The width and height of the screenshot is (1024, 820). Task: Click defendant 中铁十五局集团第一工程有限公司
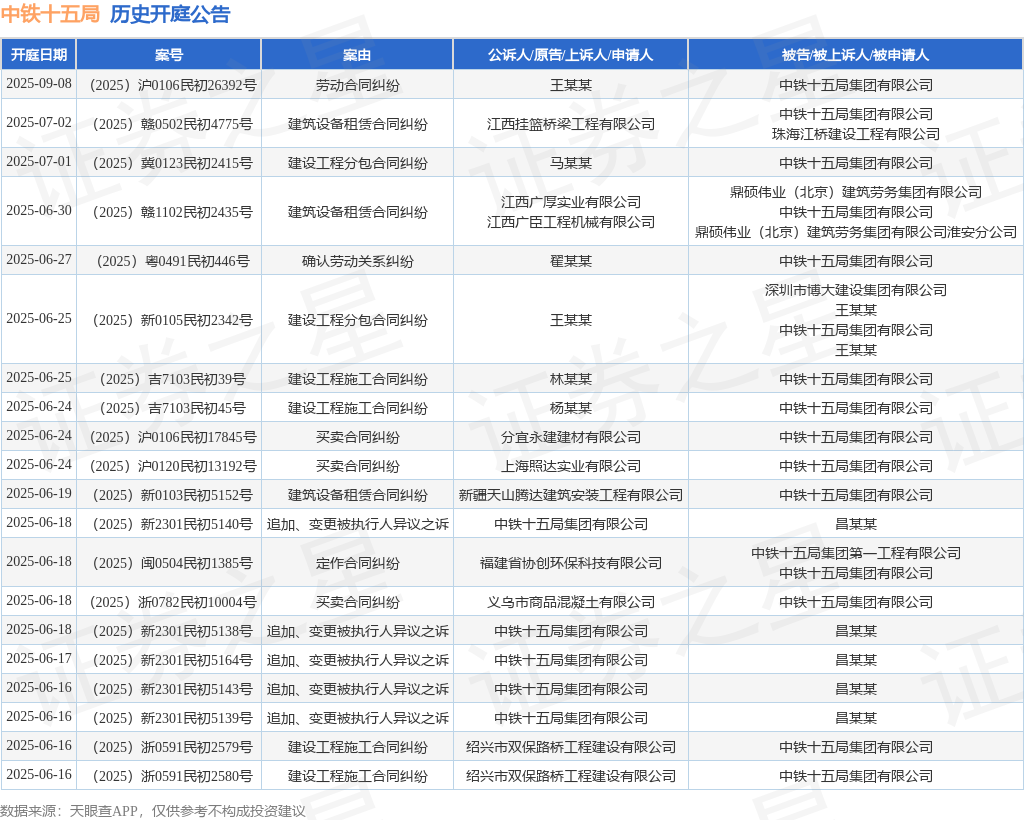click(856, 553)
